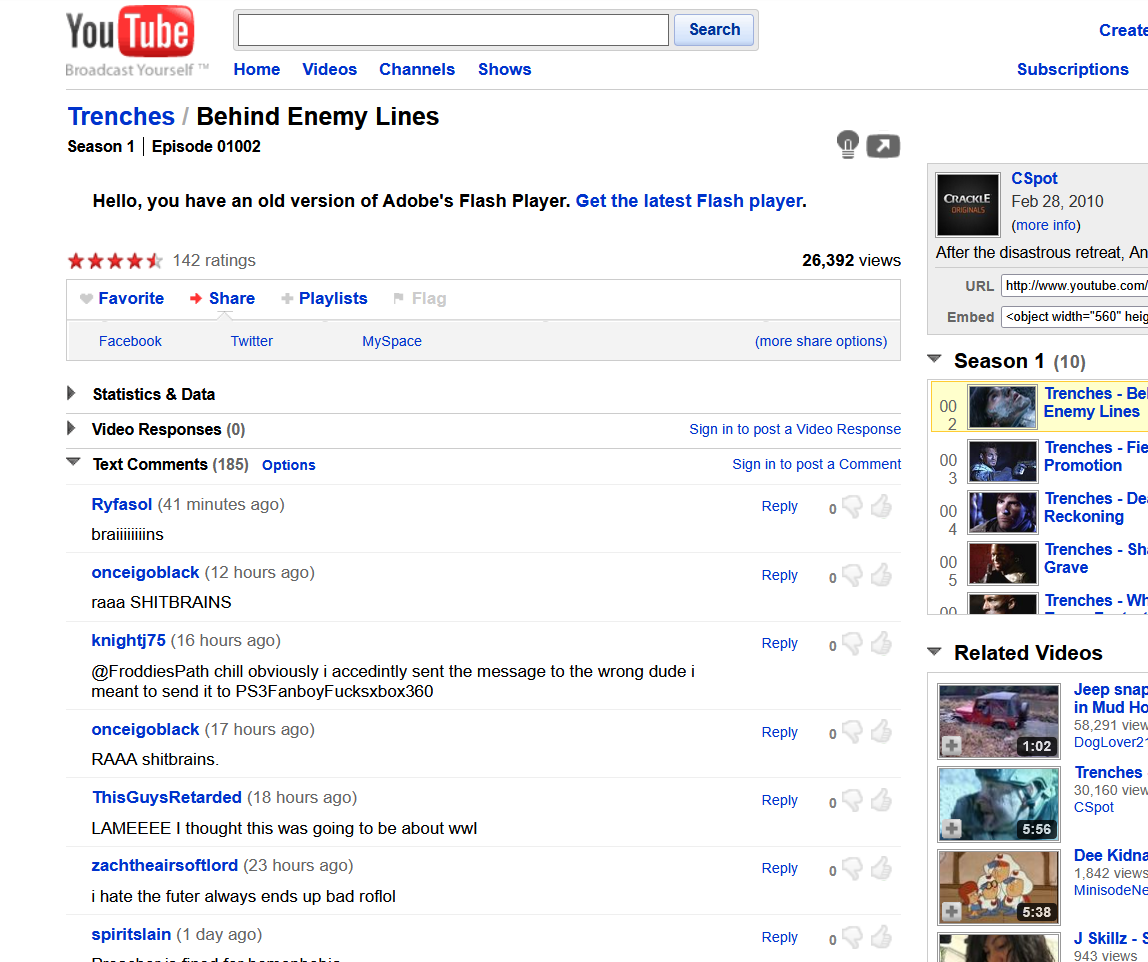Viewport: 1148px width, 962px height.
Task: Thumbs down onceigoblack's 17 hours ago comment
Action: (852, 731)
